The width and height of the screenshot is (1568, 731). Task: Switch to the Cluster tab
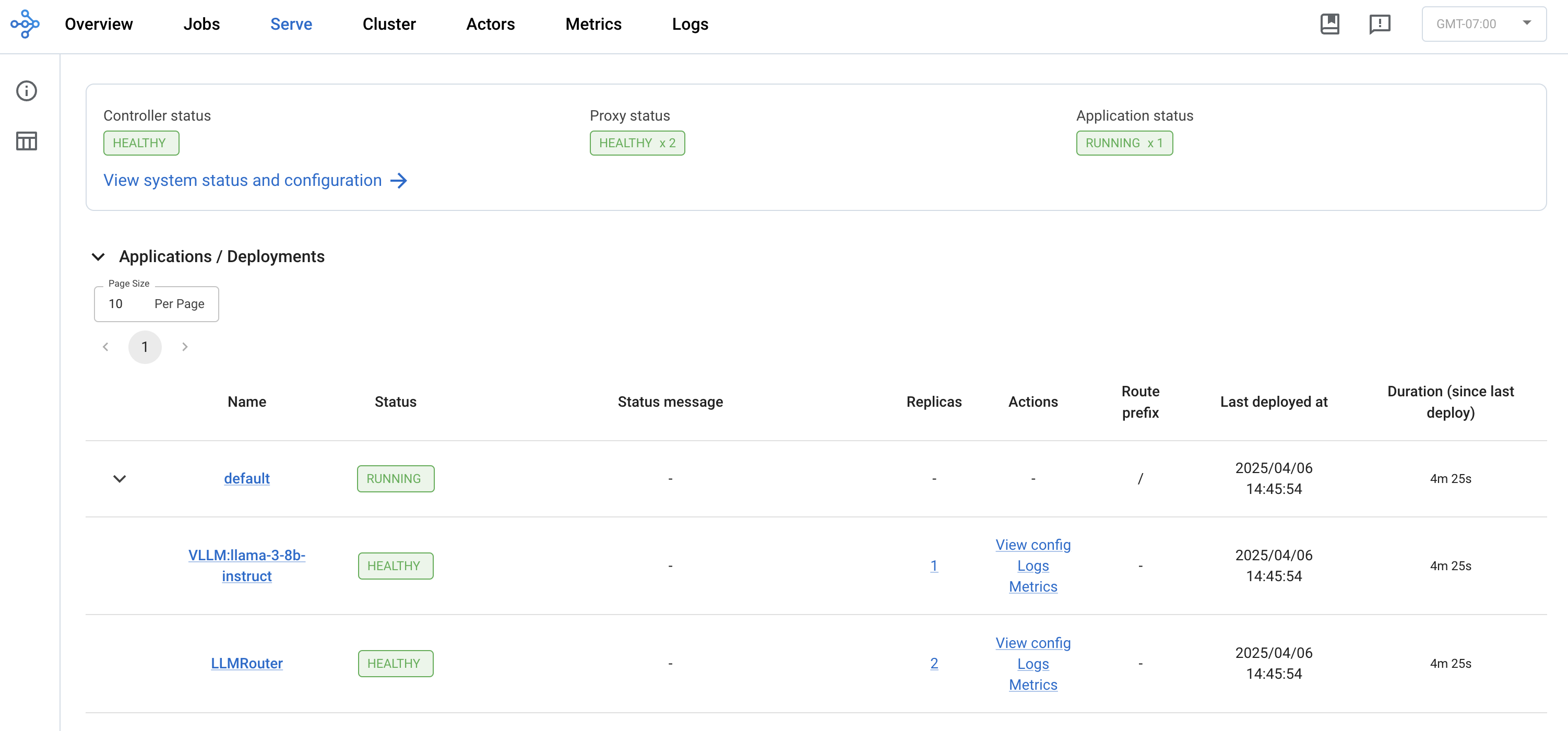(x=389, y=23)
